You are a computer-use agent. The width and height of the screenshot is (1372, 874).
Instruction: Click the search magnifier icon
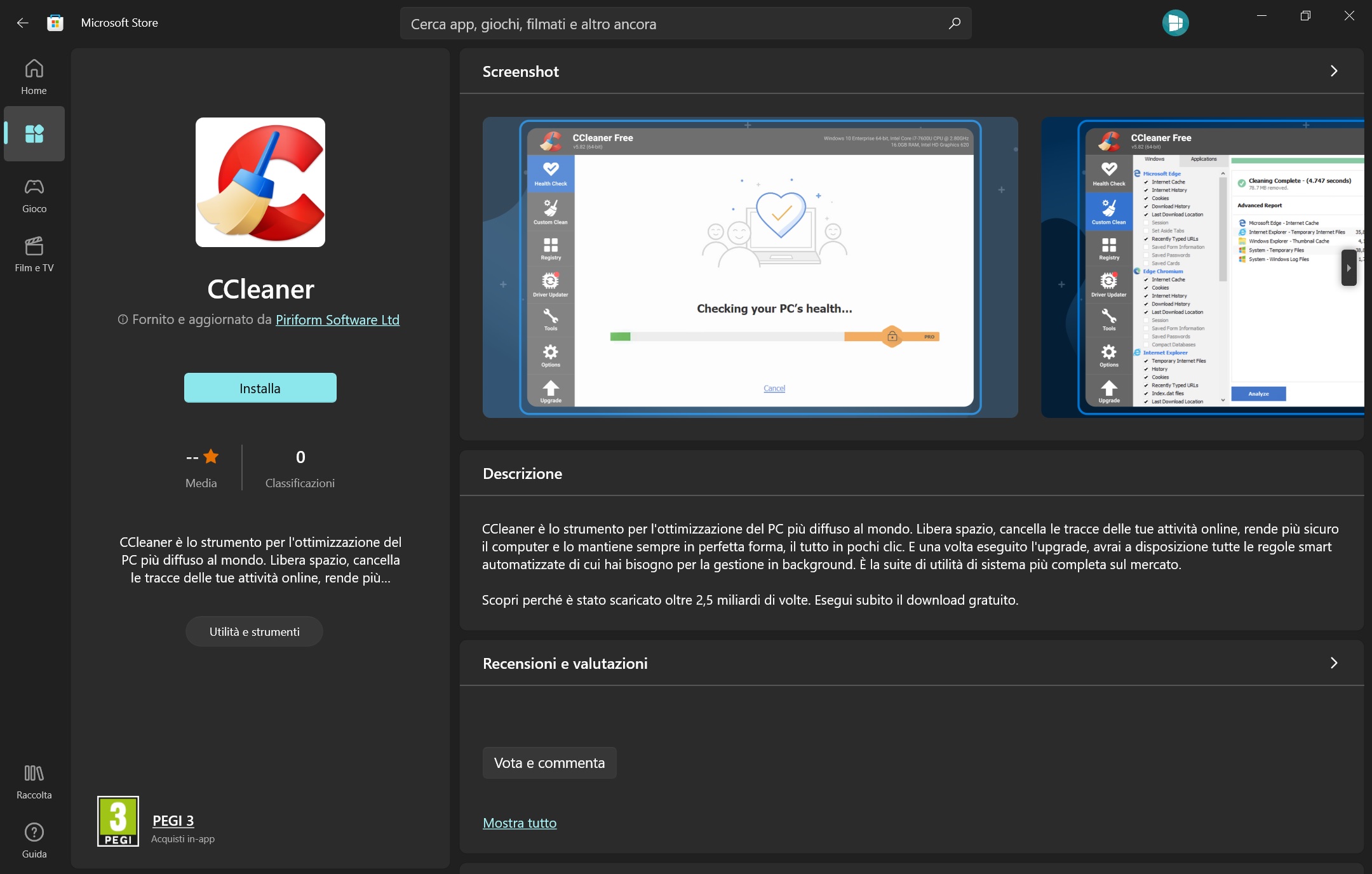click(x=955, y=24)
